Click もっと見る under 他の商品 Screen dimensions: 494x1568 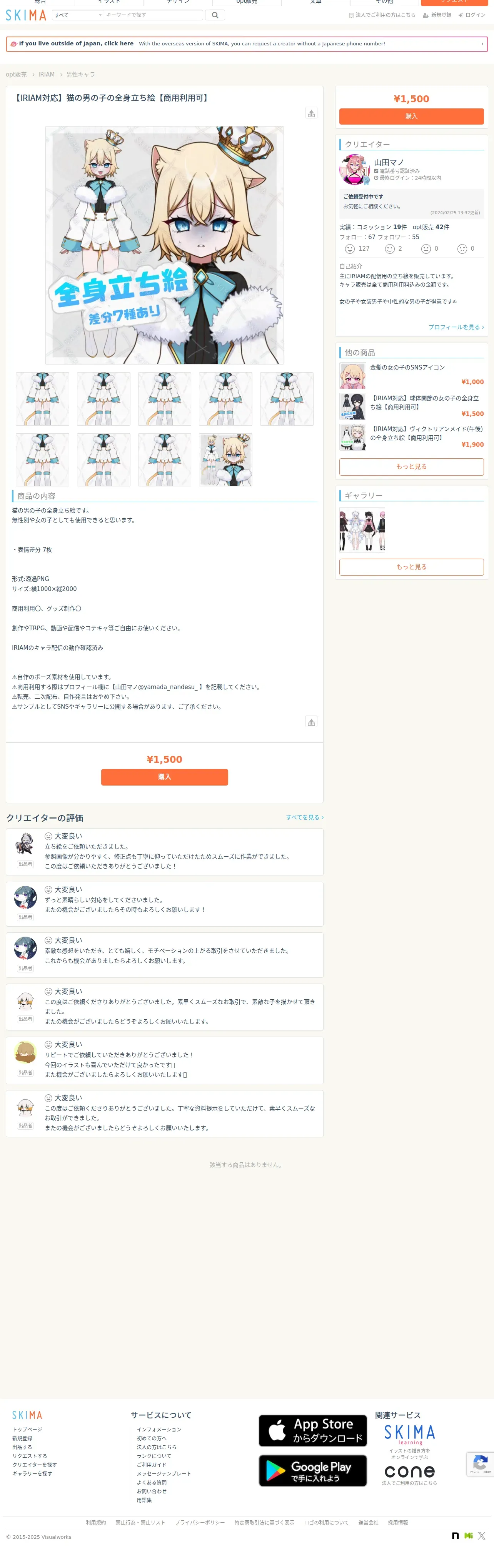[411, 467]
